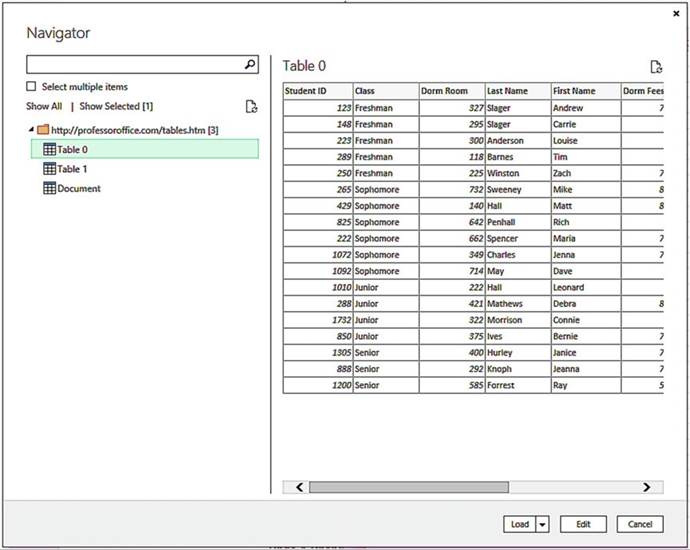
Task: Click the orange folder icon for professoroffice.com
Action: 44,129
